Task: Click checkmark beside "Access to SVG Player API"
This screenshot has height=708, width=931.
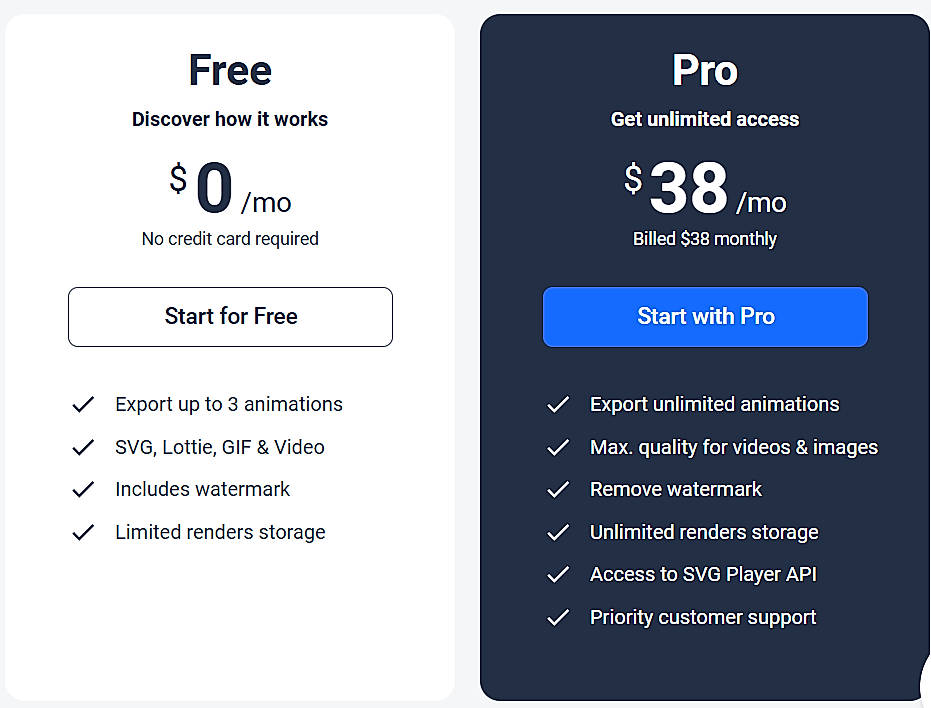Action: (x=558, y=574)
